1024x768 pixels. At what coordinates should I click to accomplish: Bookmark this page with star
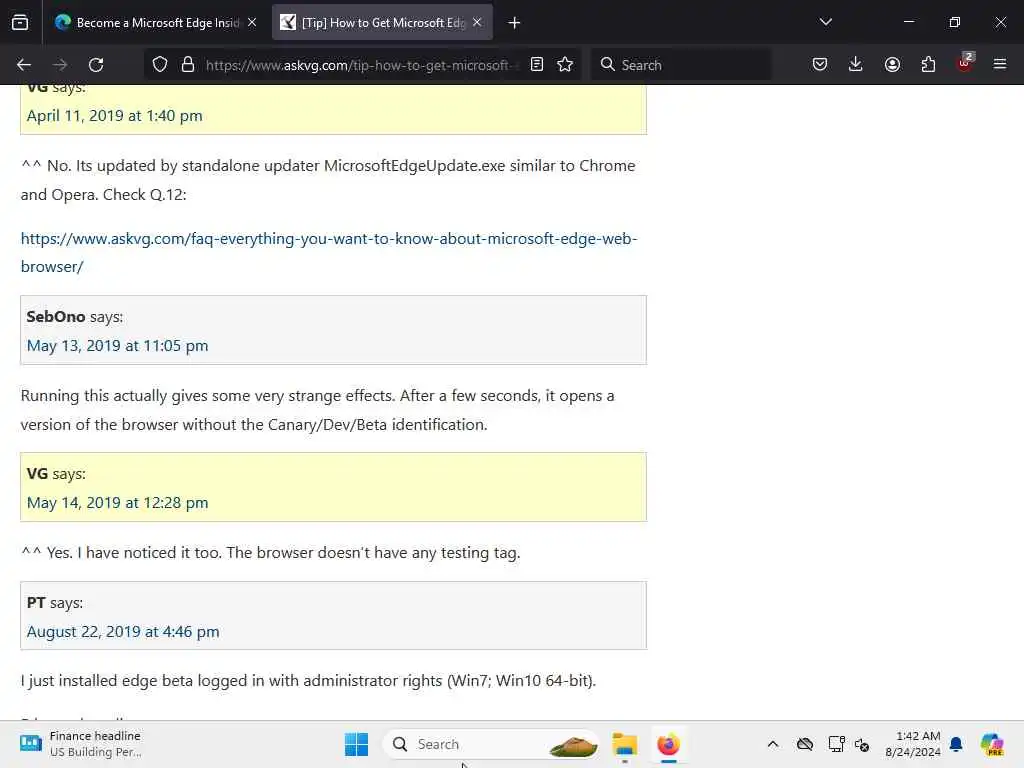565,65
